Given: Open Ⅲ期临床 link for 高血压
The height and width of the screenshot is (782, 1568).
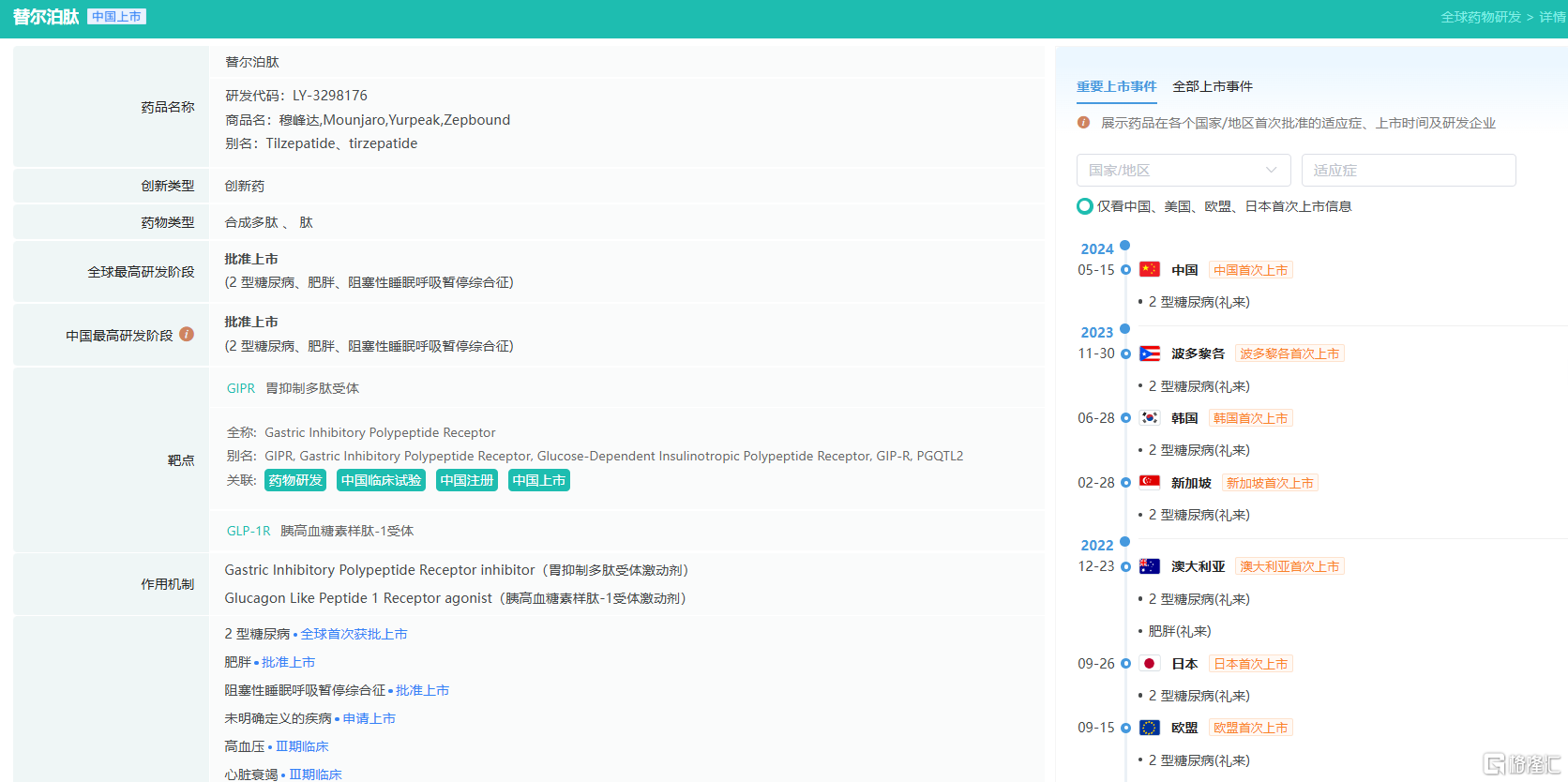Looking at the screenshot, I should click(x=302, y=746).
